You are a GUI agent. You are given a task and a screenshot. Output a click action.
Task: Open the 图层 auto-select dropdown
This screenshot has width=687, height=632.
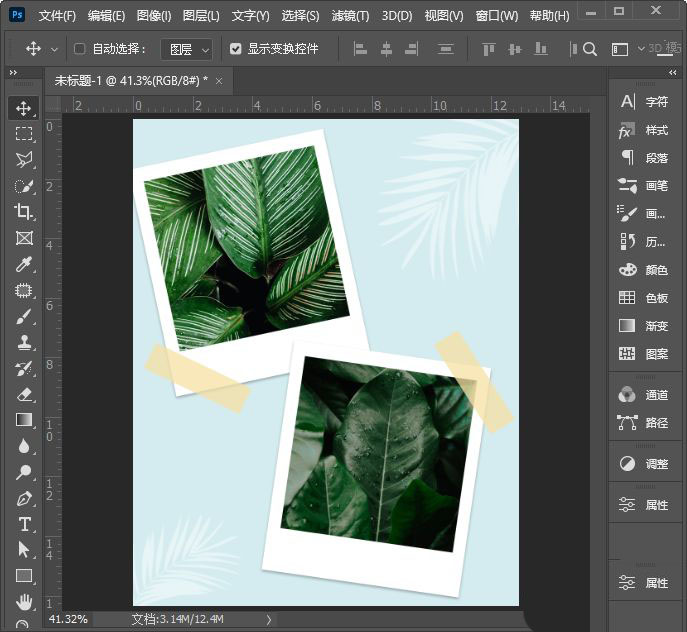coord(187,49)
